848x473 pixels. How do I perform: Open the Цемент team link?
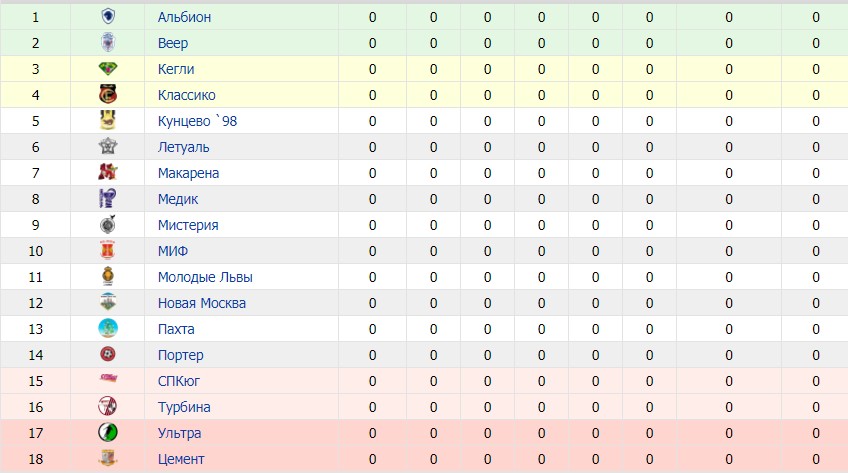181,459
